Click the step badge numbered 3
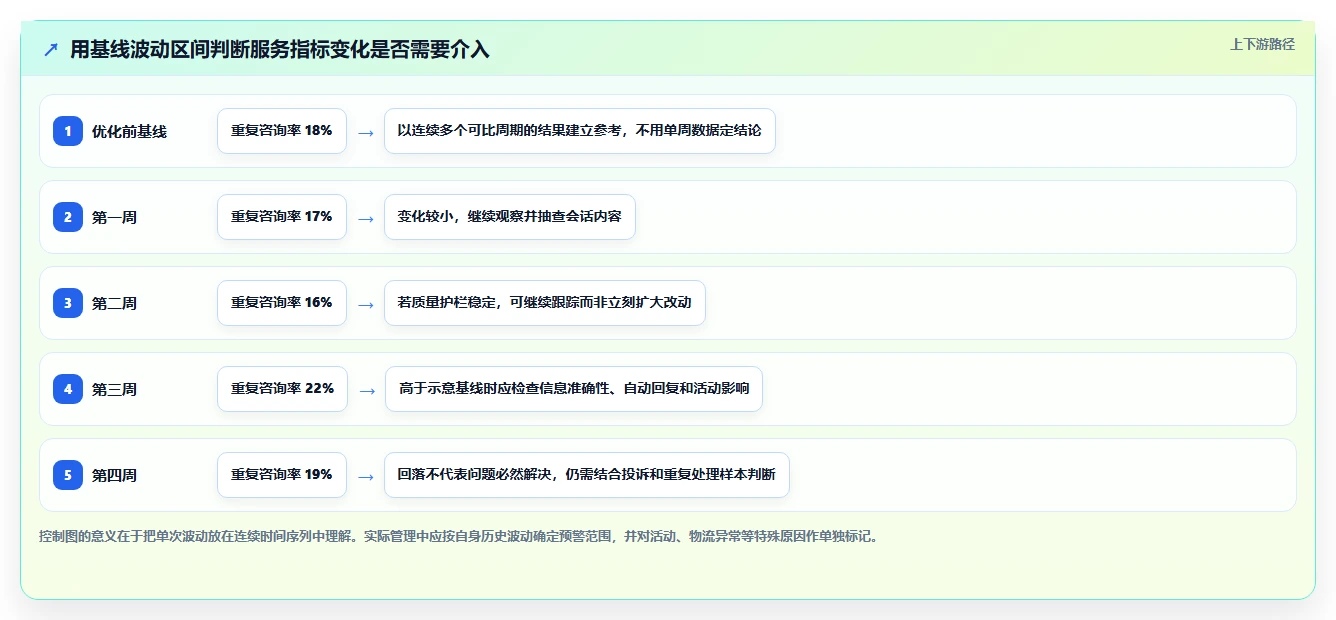This screenshot has height=620, width=1336. click(68, 303)
